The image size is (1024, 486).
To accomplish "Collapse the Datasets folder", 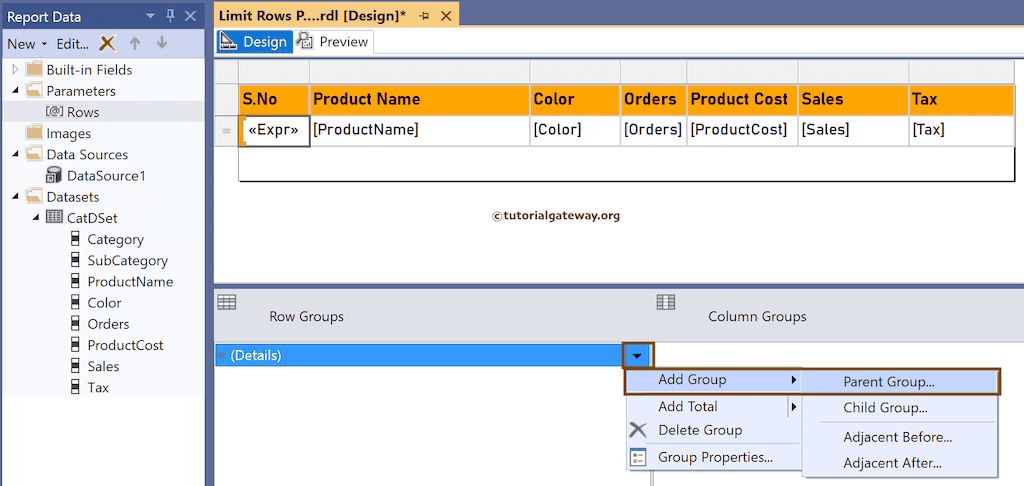I will pyautogui.click(x=16, y=196).
